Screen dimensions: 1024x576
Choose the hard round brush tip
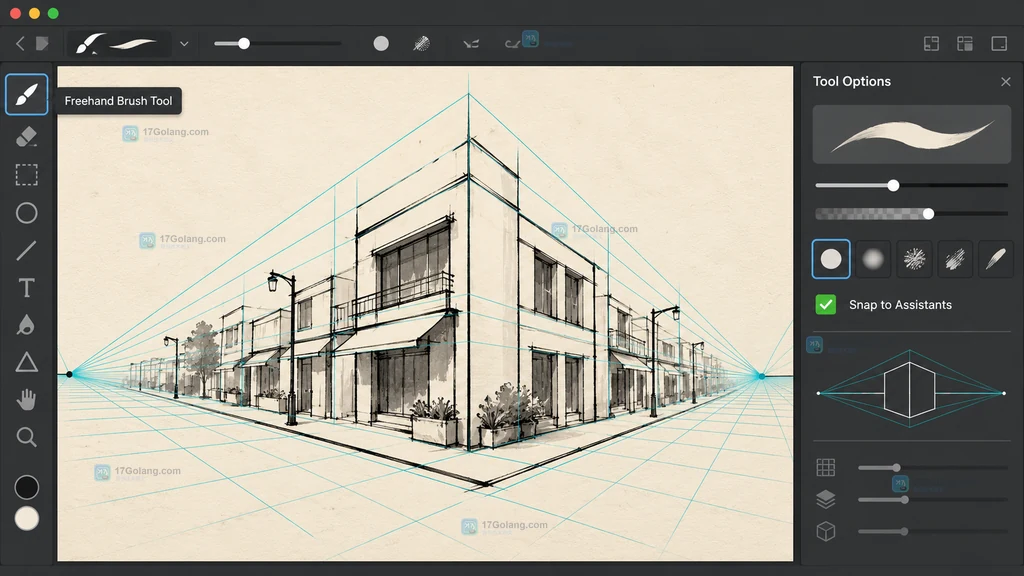(831, 259)
